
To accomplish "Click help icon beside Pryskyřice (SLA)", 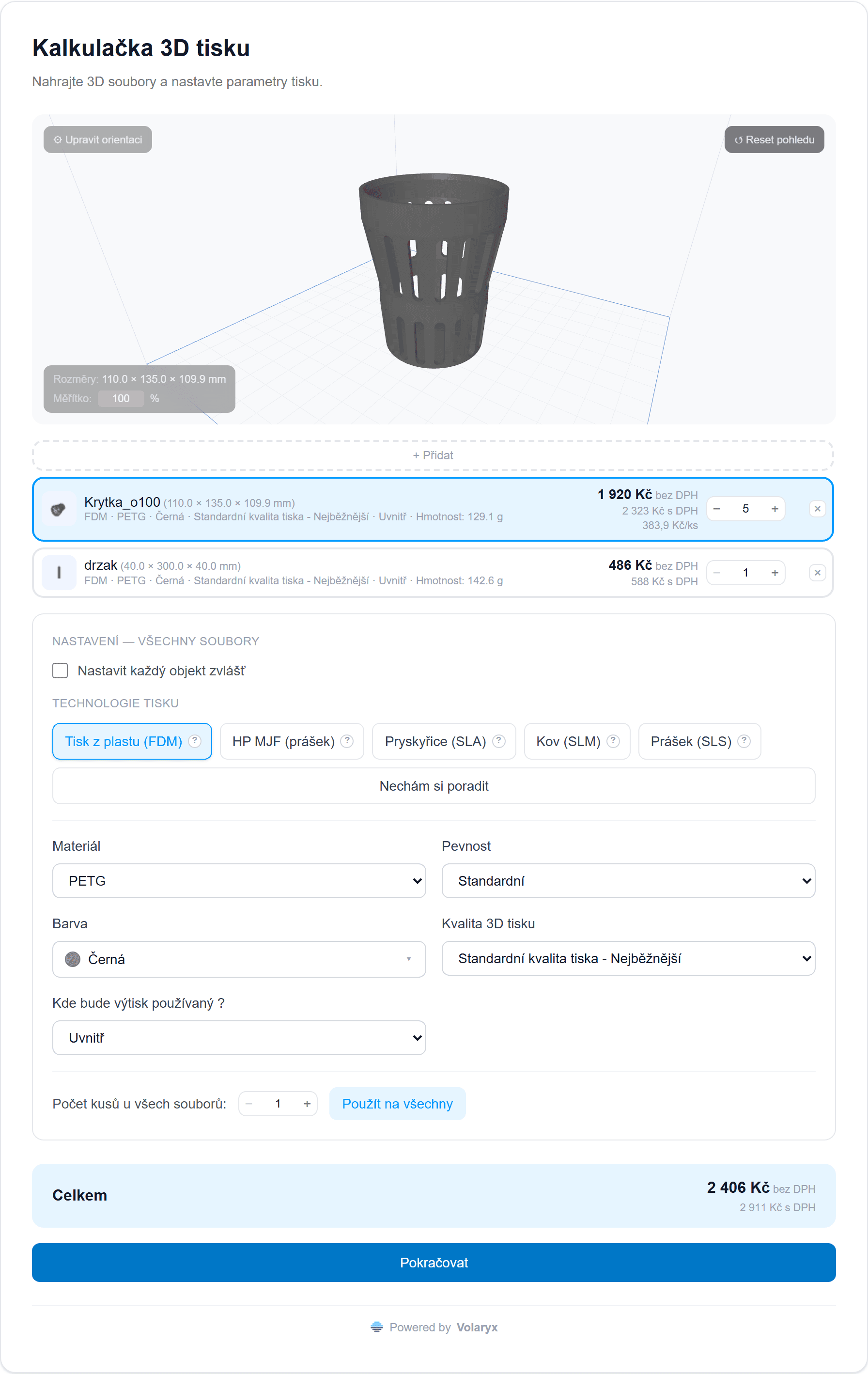I will click(499, 741).
